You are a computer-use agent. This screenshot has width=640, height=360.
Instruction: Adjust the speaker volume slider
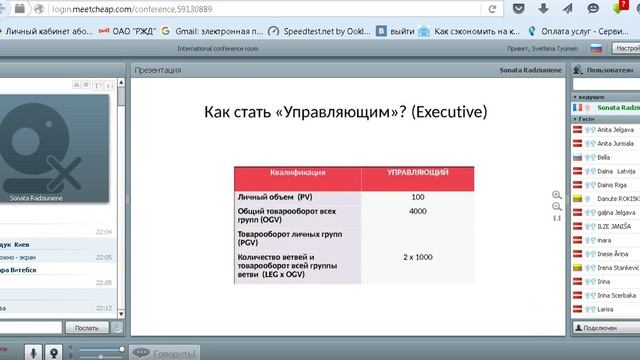point(101,349)
